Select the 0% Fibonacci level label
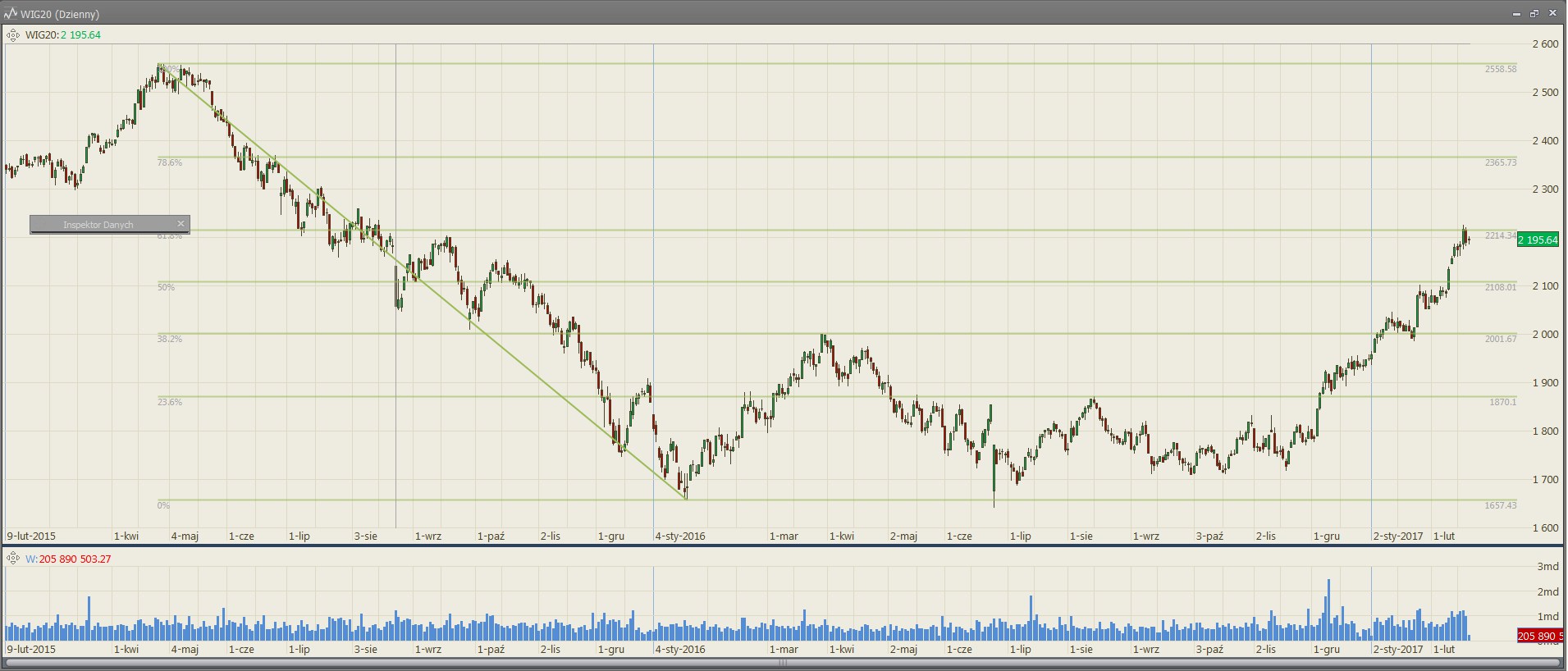The height and width of the screenshot is (671, 1568). pyautogui.click(x=163, y=505)
